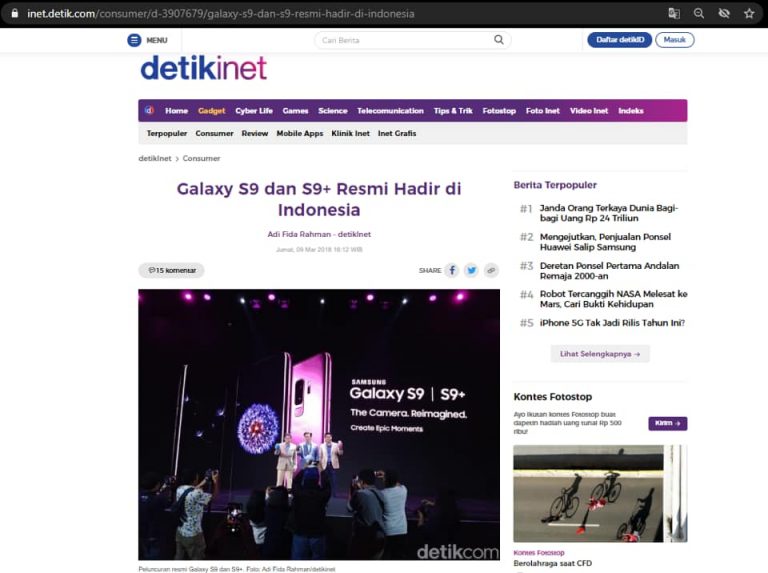Open the Gadget menu item
This screenshot has width=768, height=573.
click(212, 111)
